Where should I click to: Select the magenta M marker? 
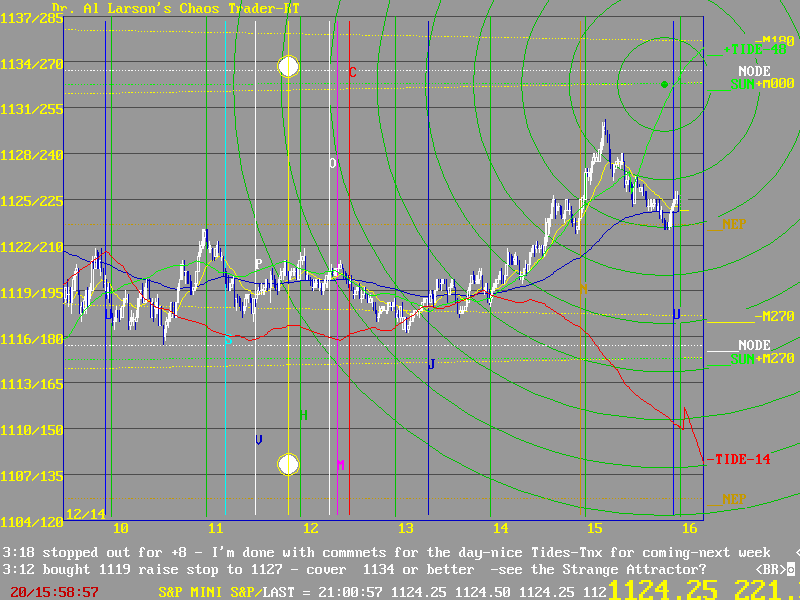tap(340, 465)
